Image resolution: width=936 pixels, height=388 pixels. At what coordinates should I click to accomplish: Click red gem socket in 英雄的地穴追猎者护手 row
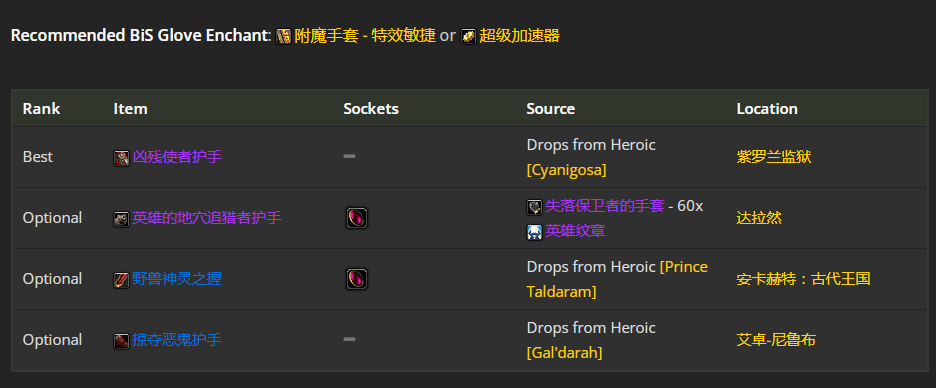click(357, 218)
